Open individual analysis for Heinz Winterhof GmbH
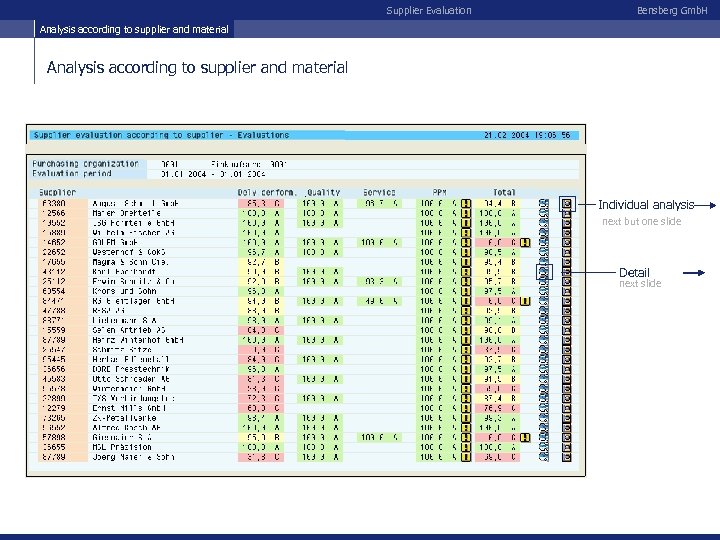Screen dimensions: 720x540 click(x=567, y=340)
